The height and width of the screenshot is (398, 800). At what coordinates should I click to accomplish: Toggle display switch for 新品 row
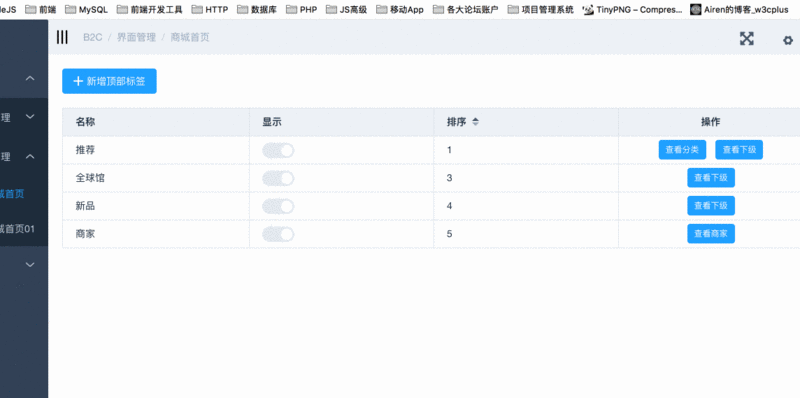(x=278, y=206)
